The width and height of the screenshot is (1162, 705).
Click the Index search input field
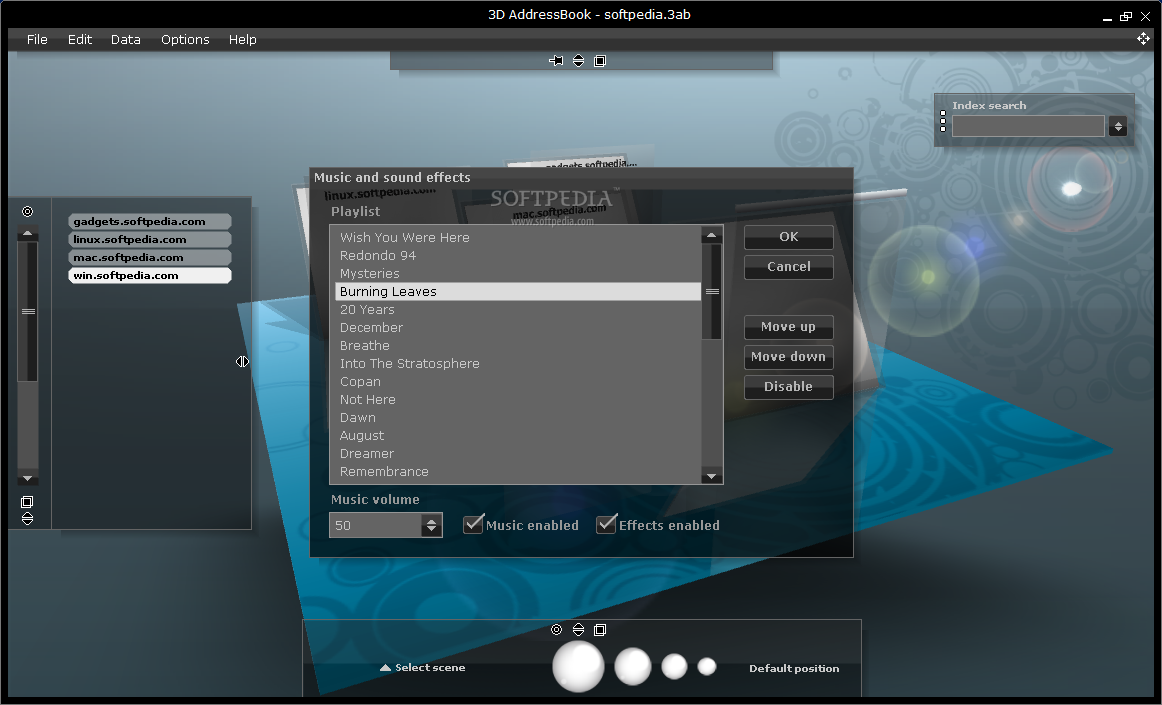tap(1029, 127)
